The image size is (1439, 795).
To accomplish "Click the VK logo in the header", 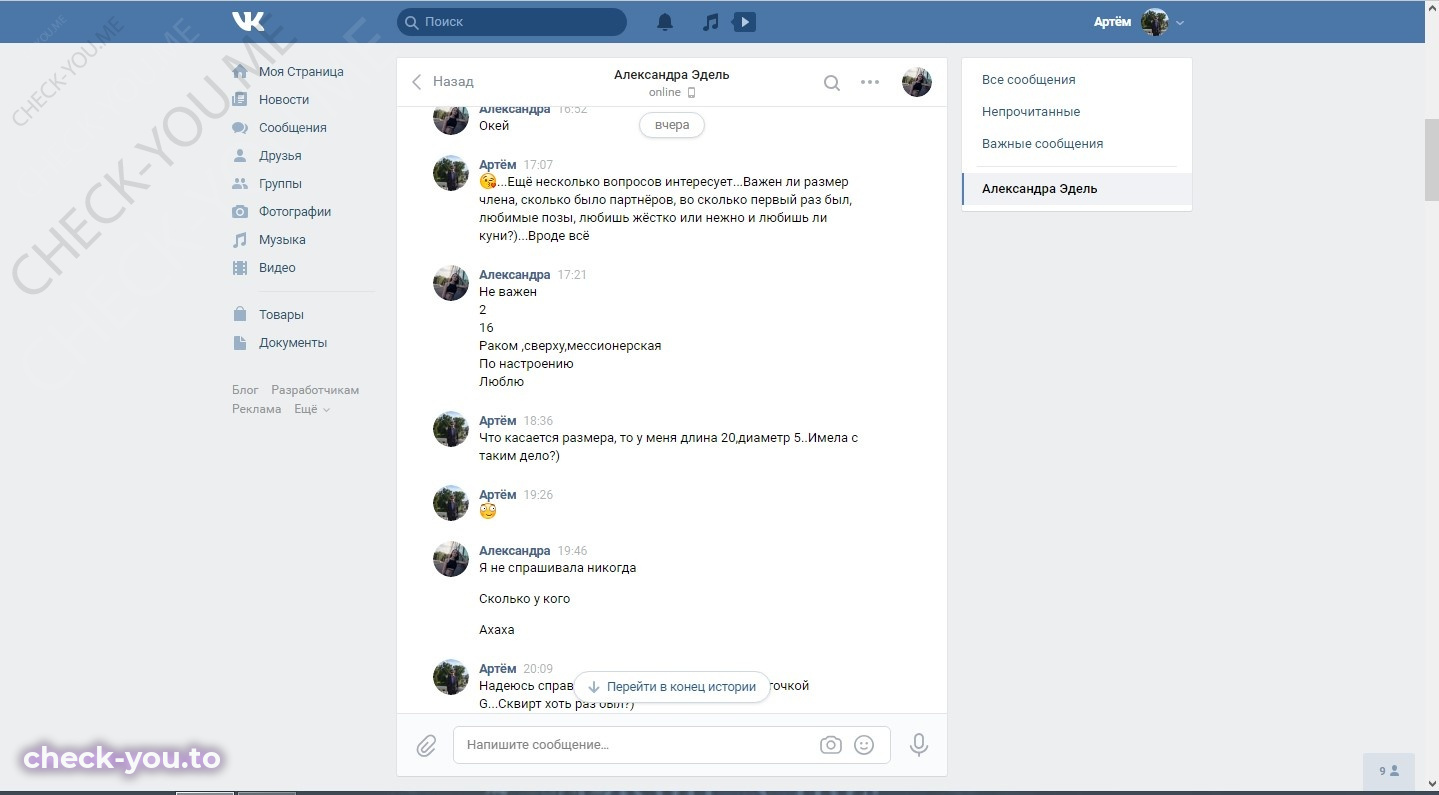I will [248, 21].
